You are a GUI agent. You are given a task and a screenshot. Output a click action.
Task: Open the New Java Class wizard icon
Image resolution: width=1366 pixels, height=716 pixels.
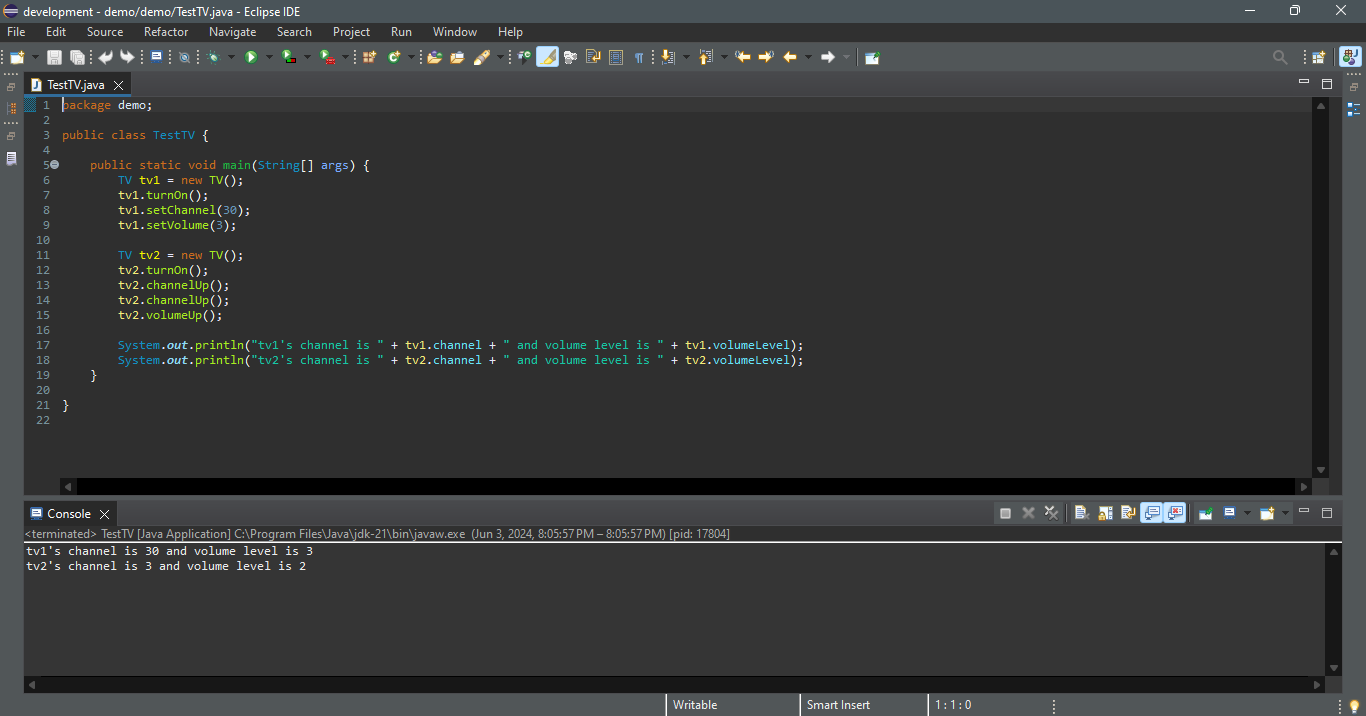click(394, 57)
